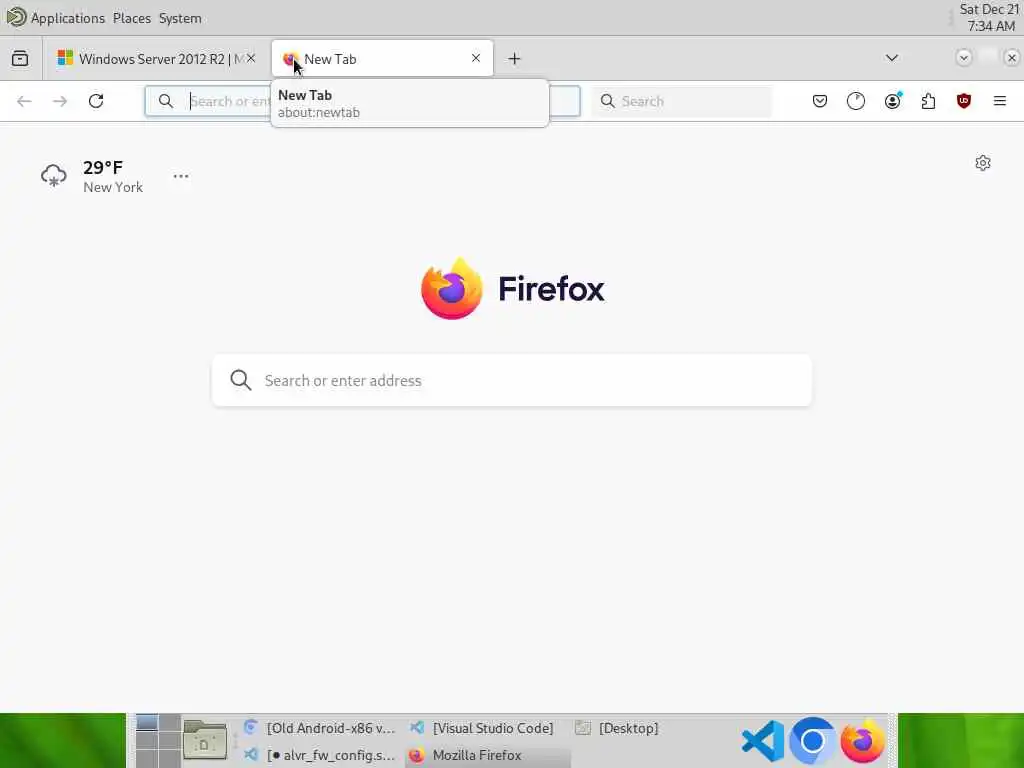
Task: Save page to Pocket
Action: point(820,101)
